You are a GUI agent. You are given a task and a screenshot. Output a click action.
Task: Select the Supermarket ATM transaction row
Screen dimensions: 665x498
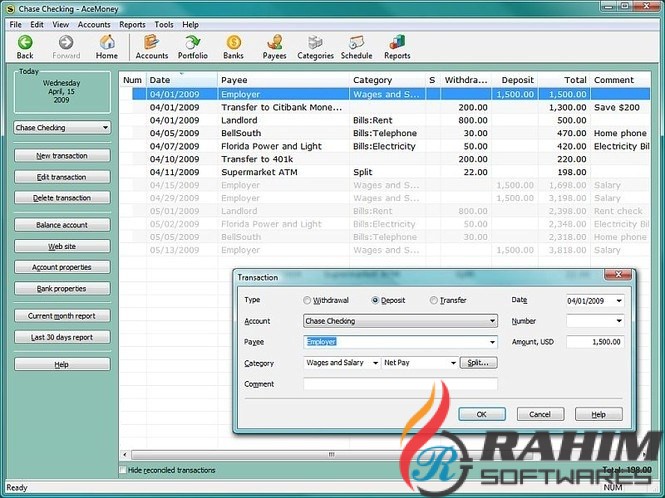pyautogui.click(x=385, y=172)
